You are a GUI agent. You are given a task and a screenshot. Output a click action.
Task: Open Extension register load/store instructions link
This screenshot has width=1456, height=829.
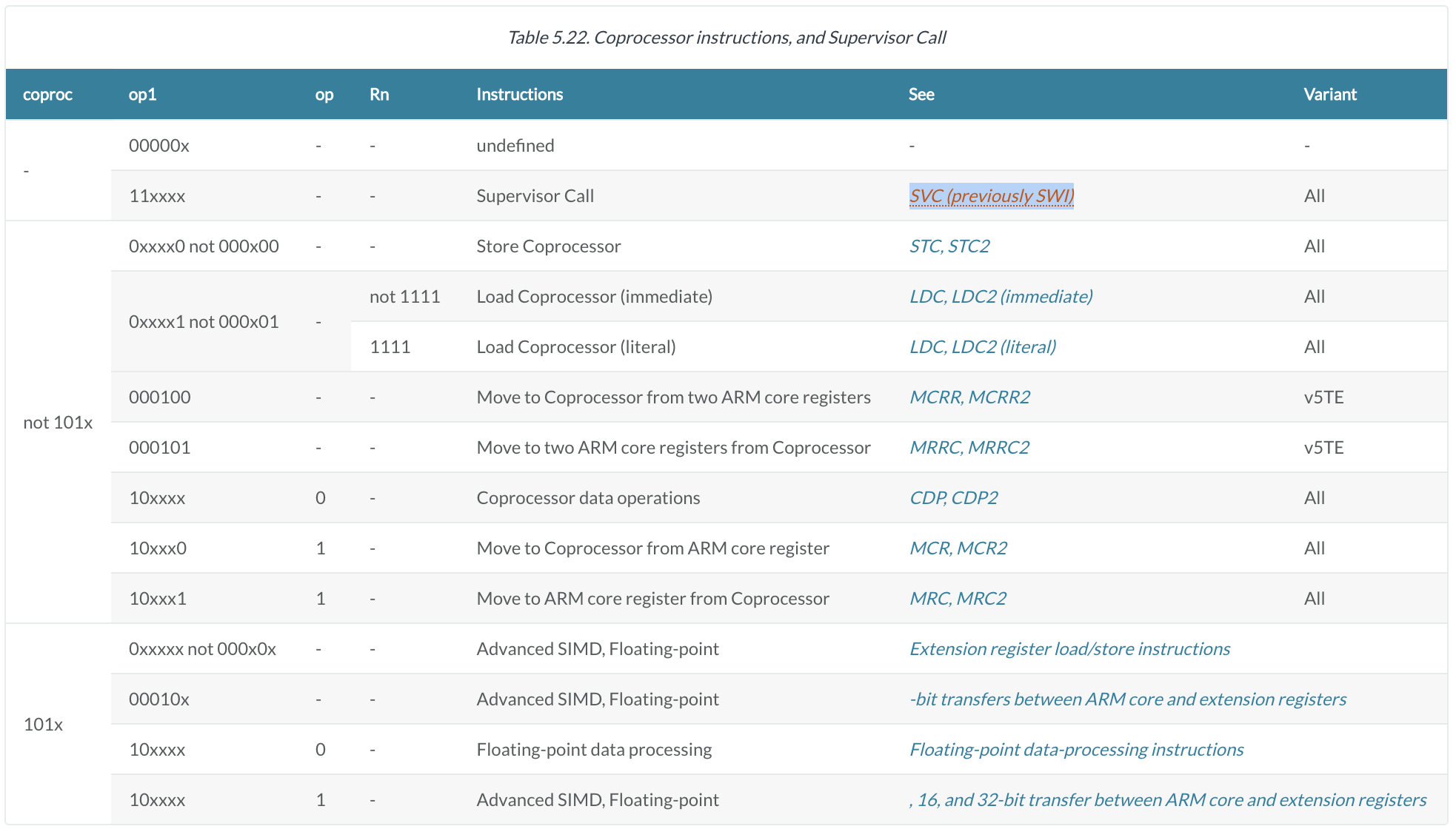[1069, 649]
